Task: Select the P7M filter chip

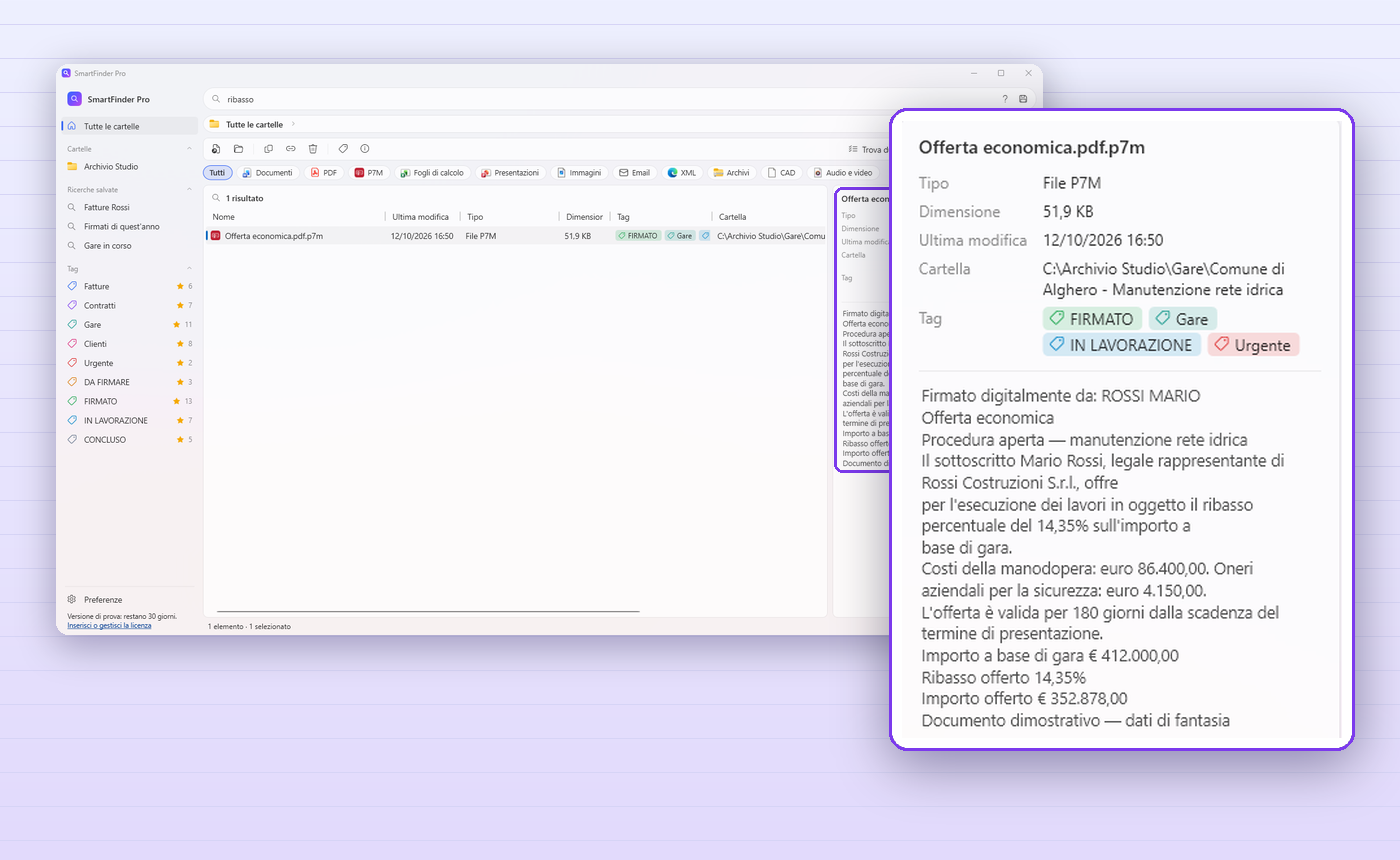Action: (x=369, y=173)
